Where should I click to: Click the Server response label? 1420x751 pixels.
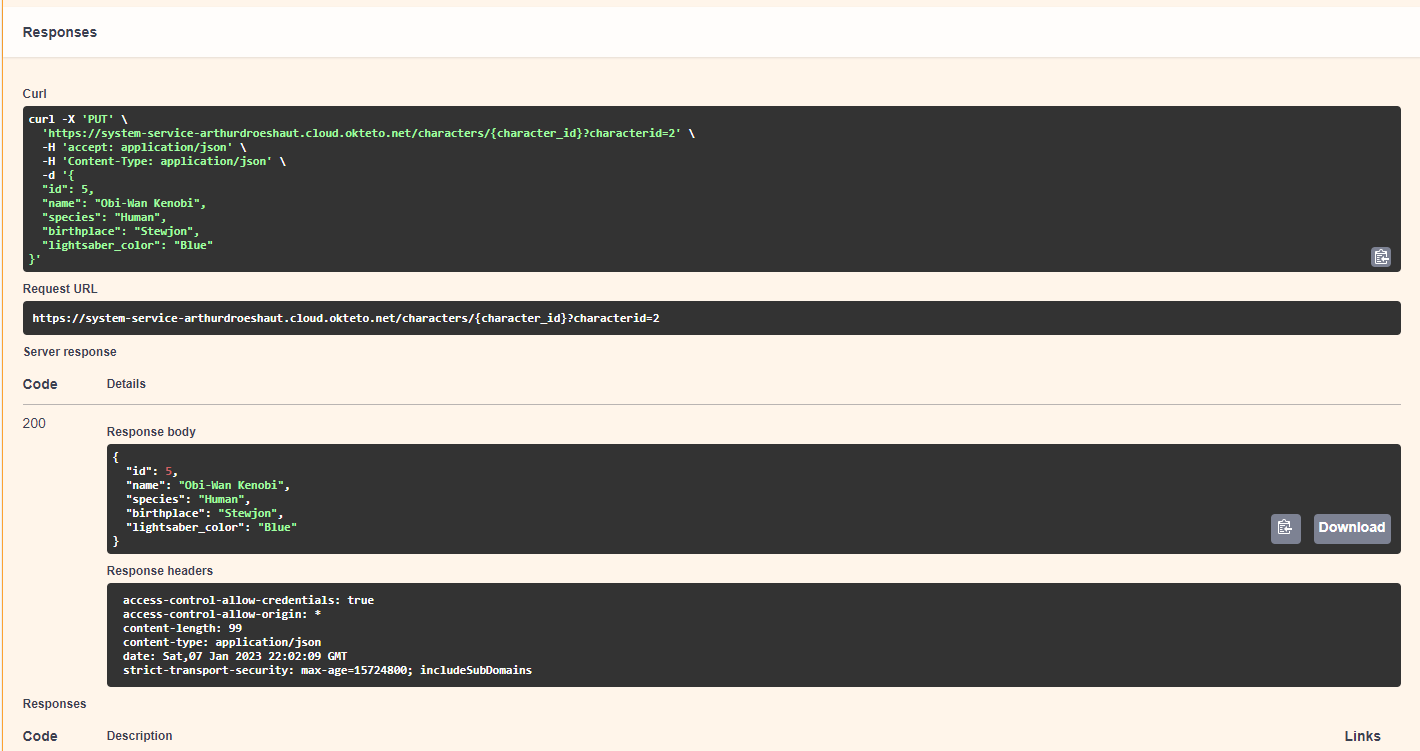69,351
